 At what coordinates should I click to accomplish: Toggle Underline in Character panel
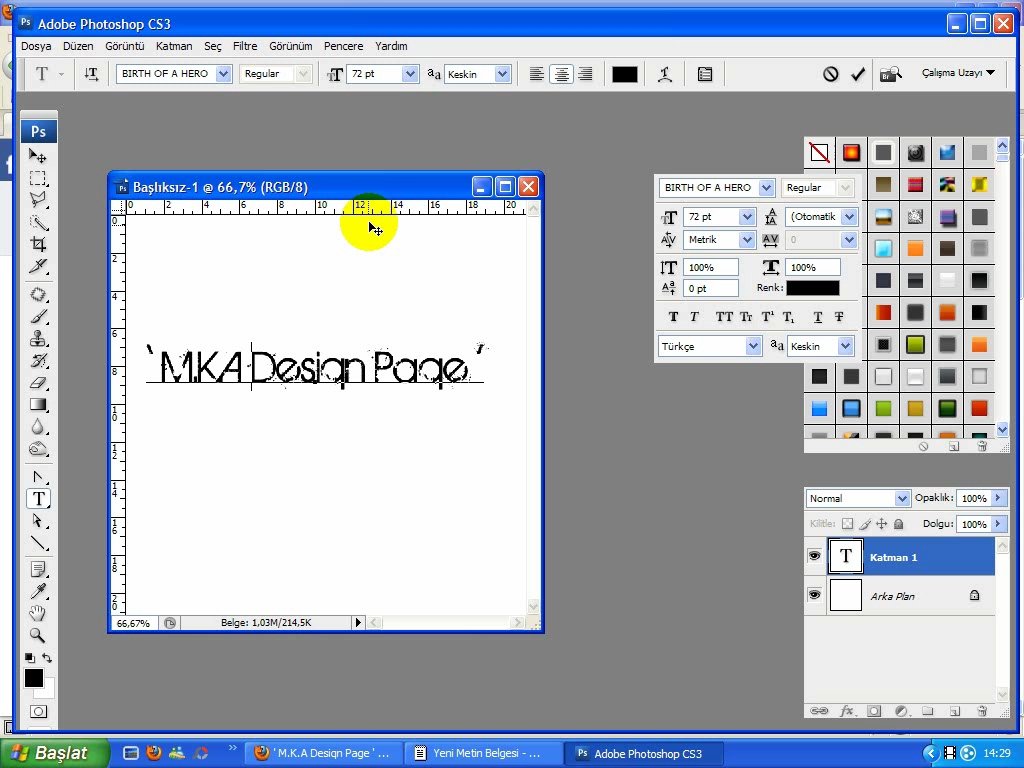tap(818, 317)
